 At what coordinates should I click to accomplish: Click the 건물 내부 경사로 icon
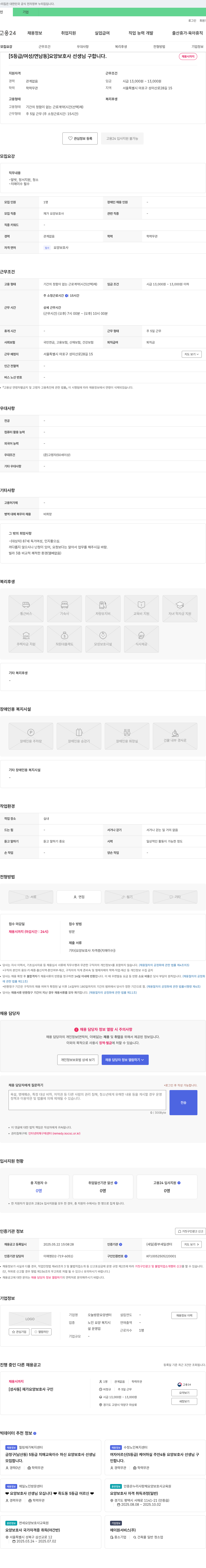175,736
